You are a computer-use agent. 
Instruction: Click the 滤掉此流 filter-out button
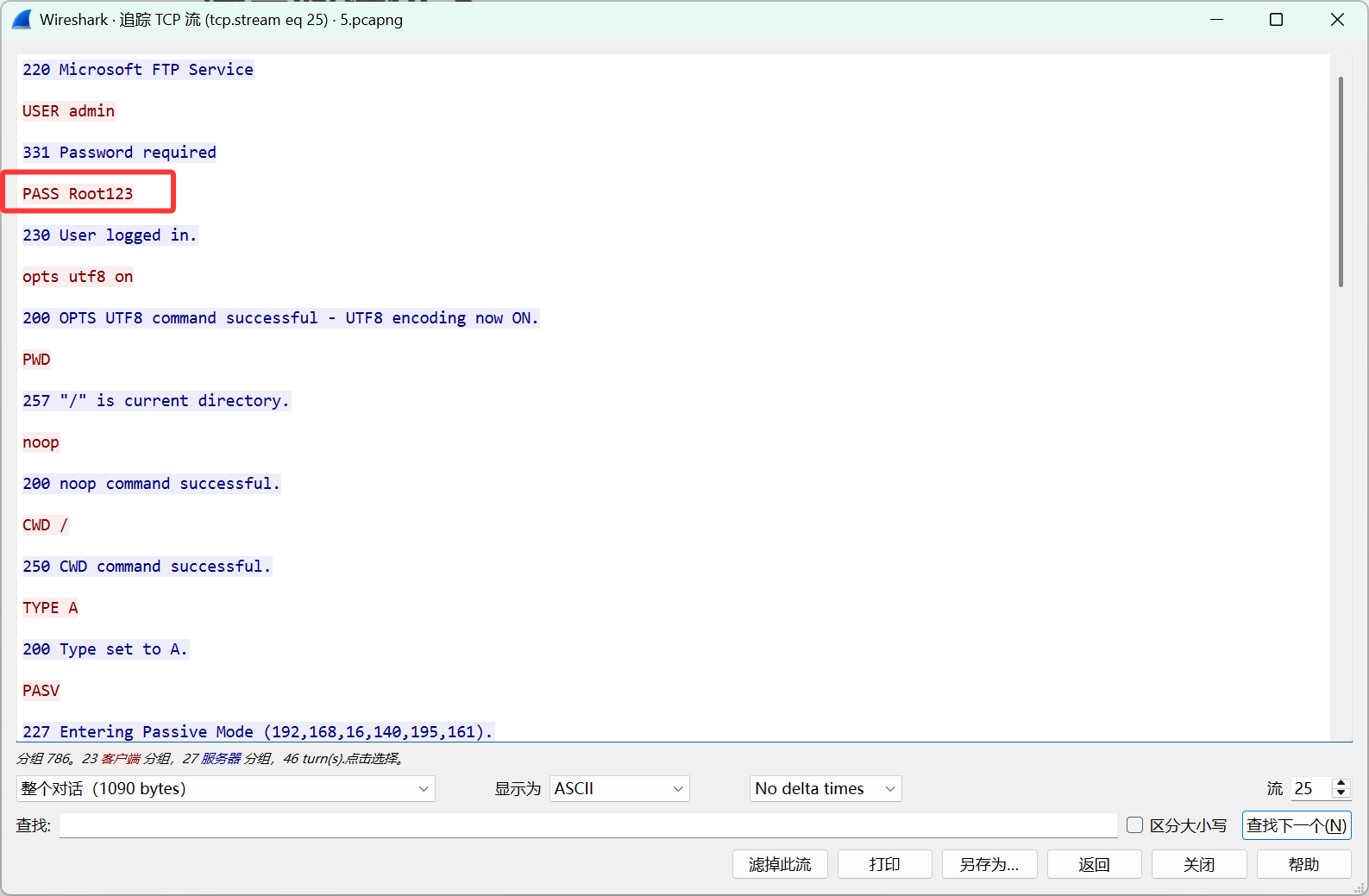pos(780,864)
